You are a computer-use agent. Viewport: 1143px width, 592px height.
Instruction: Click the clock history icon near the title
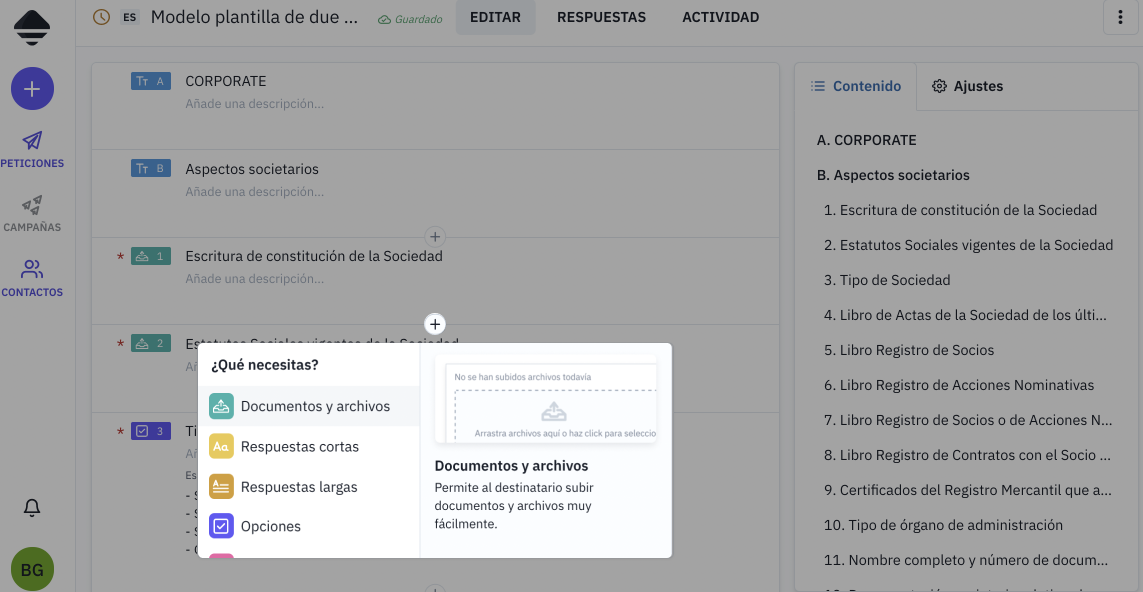tap(100, 17)
